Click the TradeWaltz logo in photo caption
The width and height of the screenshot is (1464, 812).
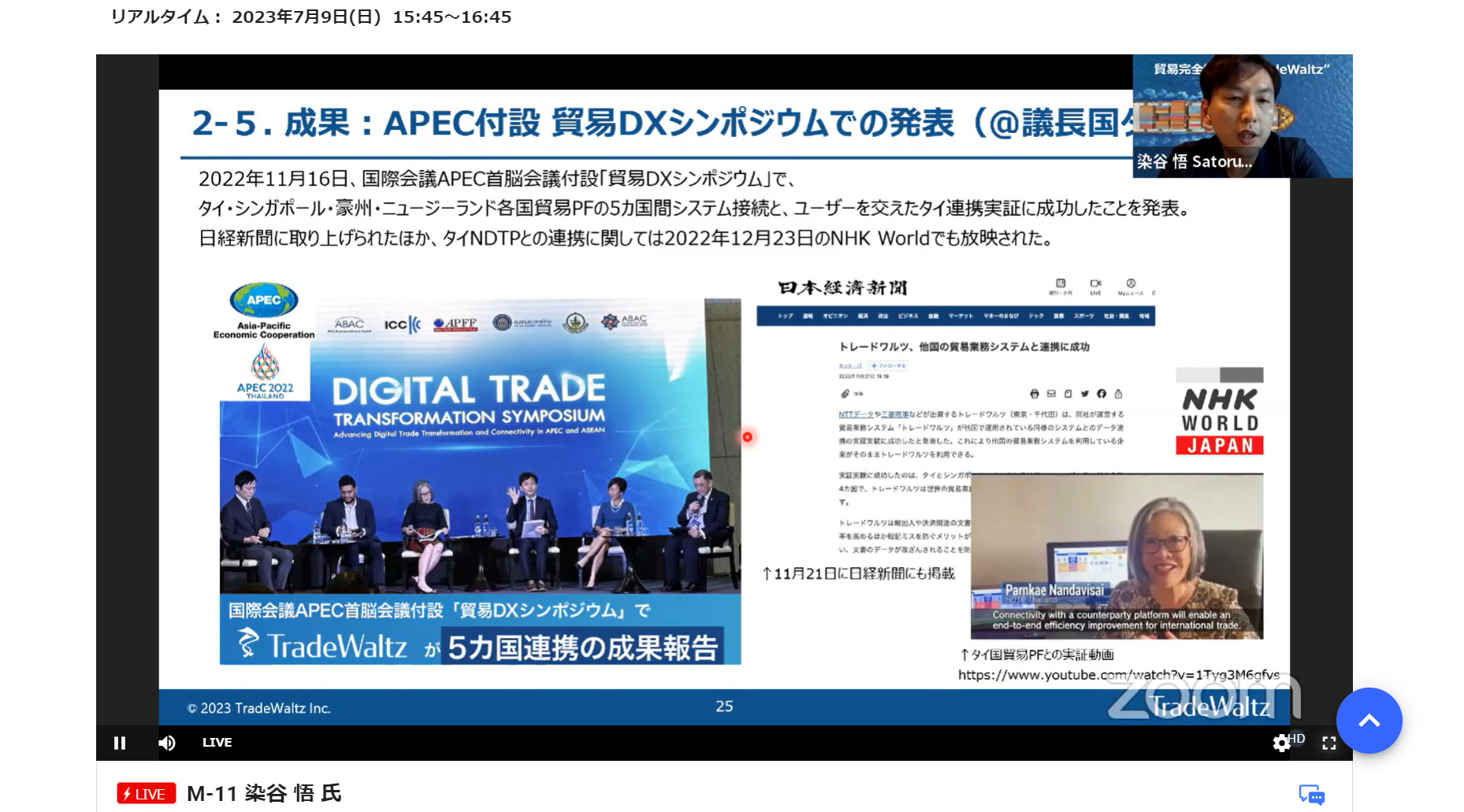(323, 645)
